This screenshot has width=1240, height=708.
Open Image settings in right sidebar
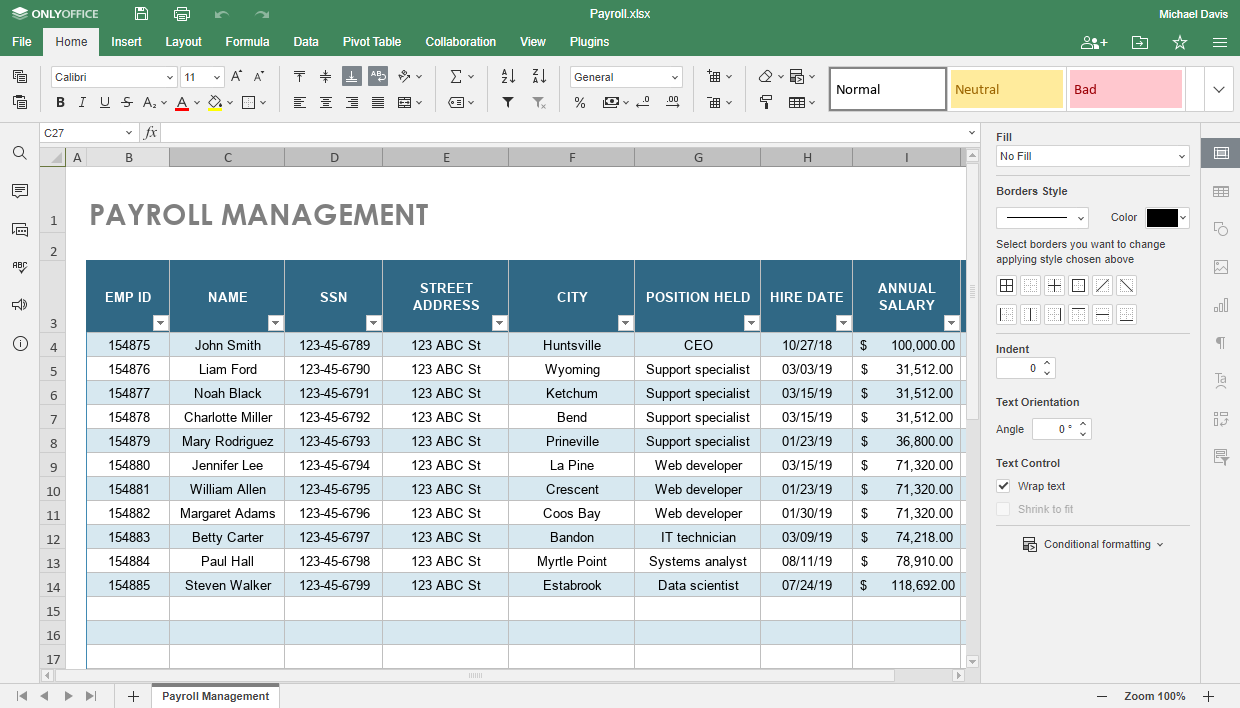point(1220,267)
